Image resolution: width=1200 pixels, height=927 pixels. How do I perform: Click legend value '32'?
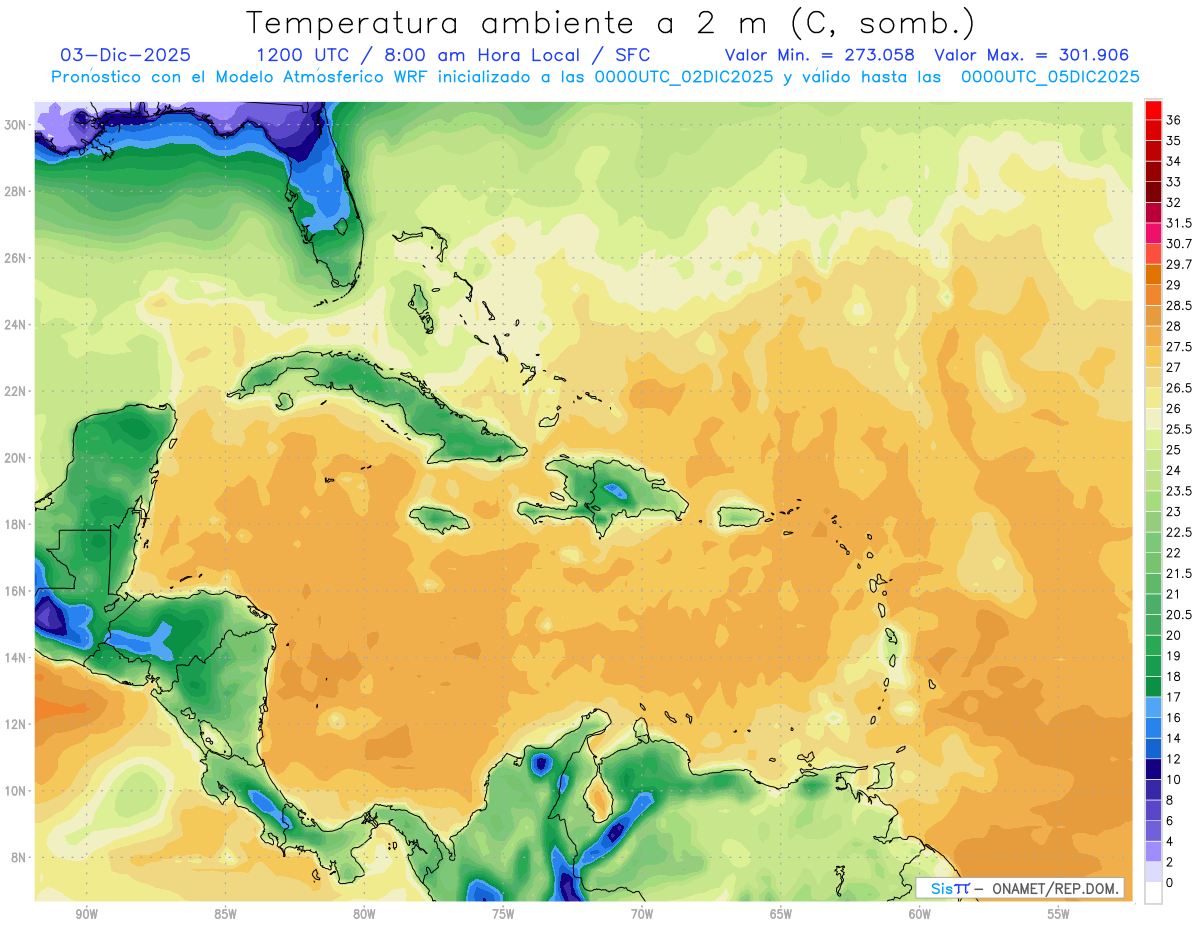[1173, 202]
